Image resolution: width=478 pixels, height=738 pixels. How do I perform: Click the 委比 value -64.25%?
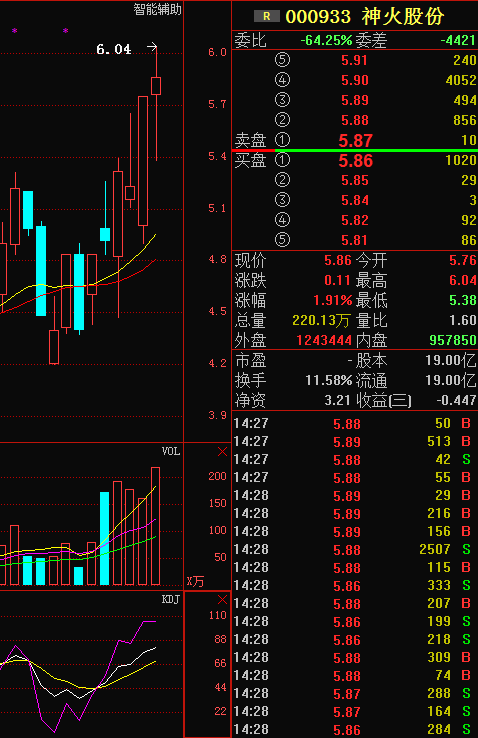click(326, 40)
